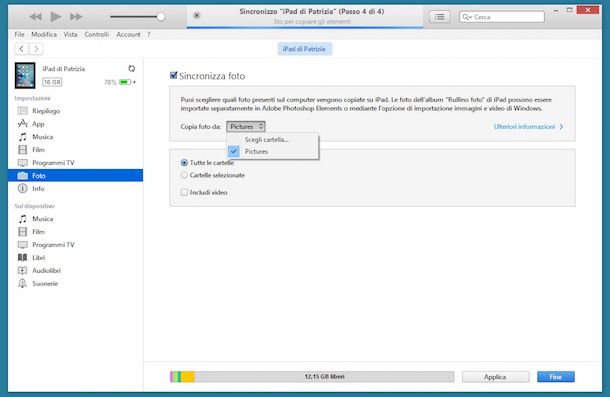Screen dimensions: 610x397
Task: Choose Scegli cartella... from the dropdown list
Action: tap(273, 140)
